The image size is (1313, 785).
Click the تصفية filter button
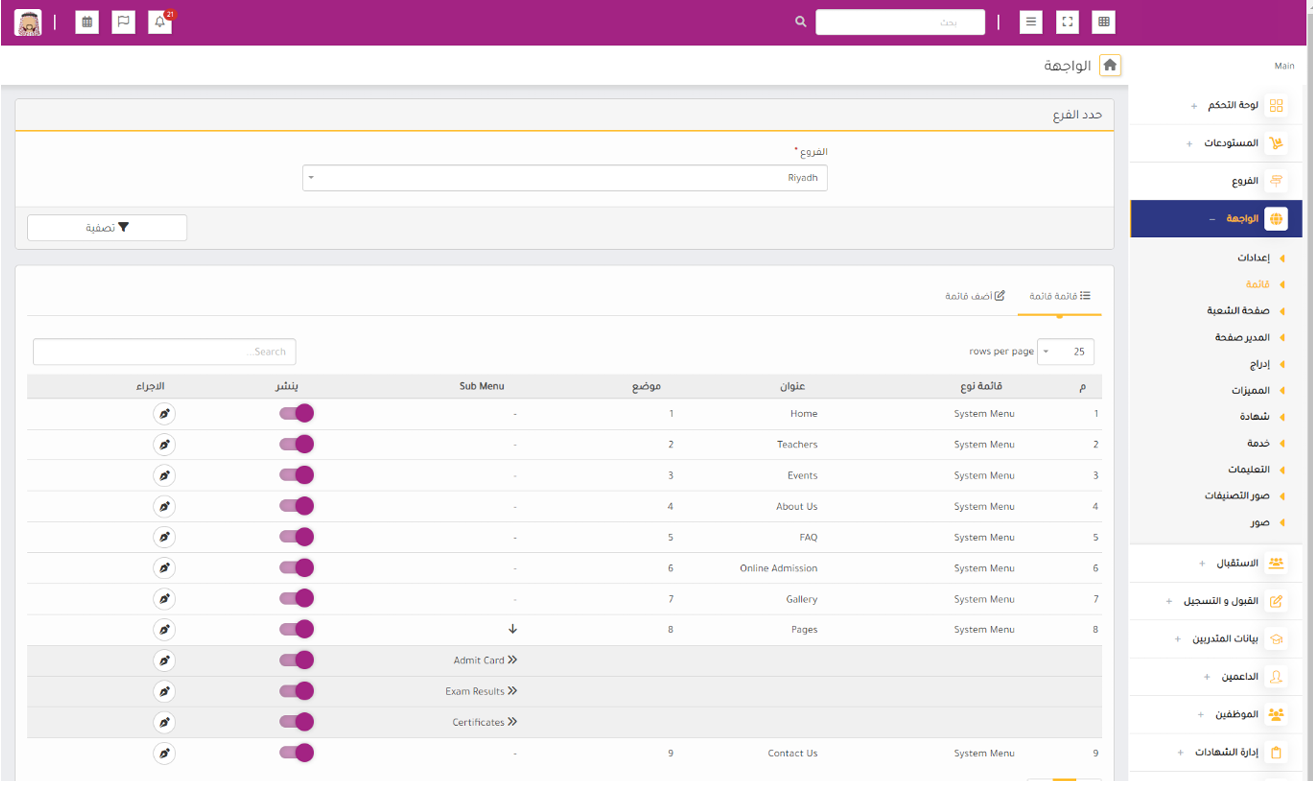pos(107,228)
